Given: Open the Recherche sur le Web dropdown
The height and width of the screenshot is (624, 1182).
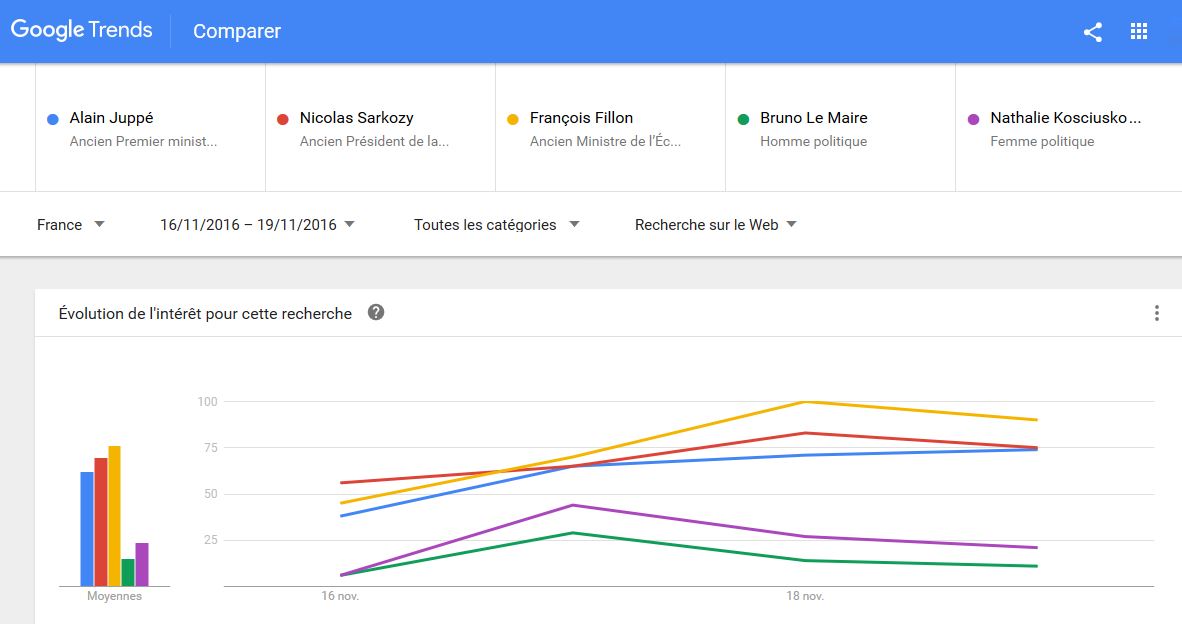Looking at the screenshot, I should (x=715, y=225).
